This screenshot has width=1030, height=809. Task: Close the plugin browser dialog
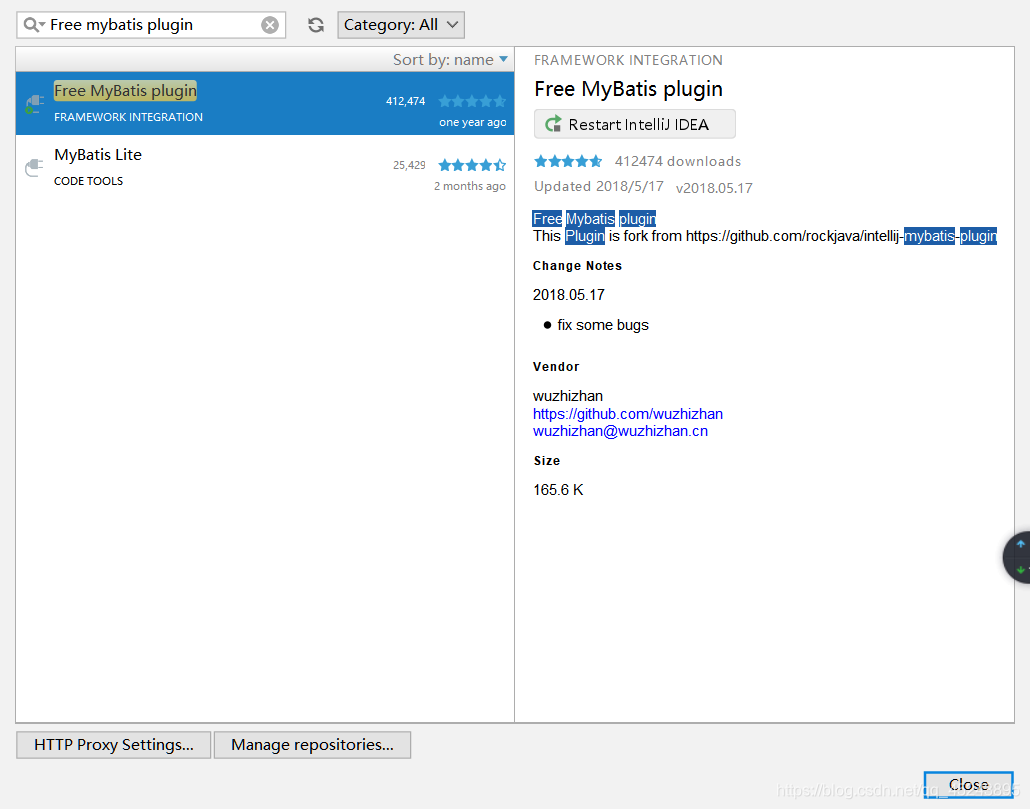(968, 785)
